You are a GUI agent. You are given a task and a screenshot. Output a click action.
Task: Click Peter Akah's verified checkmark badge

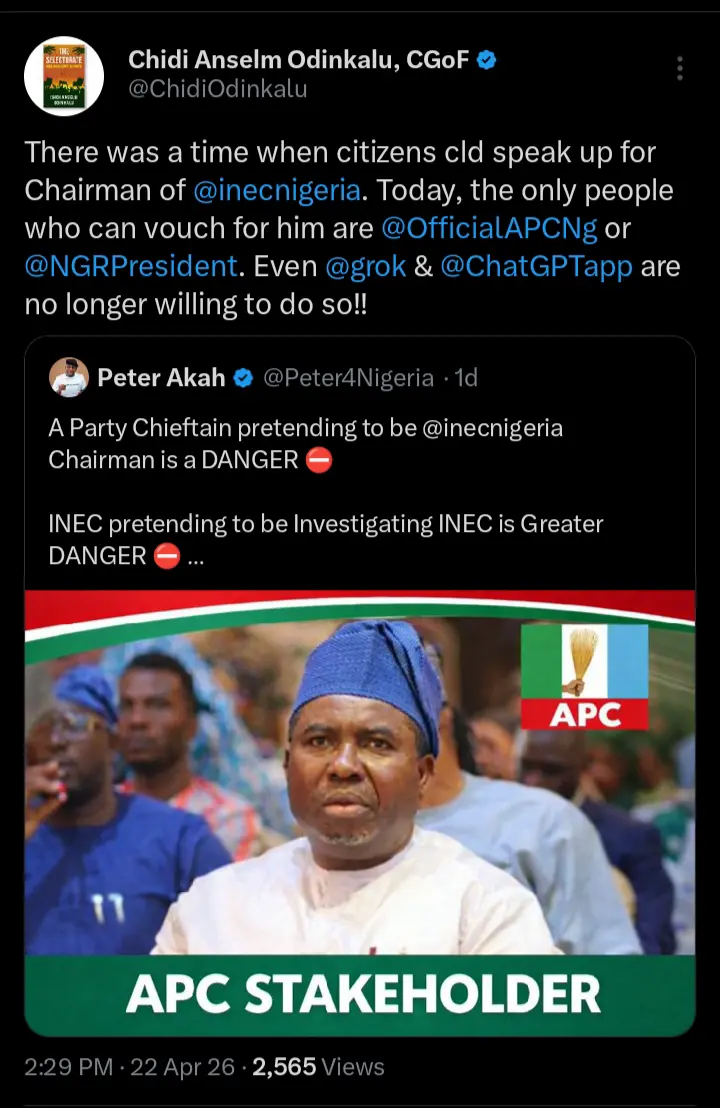(242, 377)
